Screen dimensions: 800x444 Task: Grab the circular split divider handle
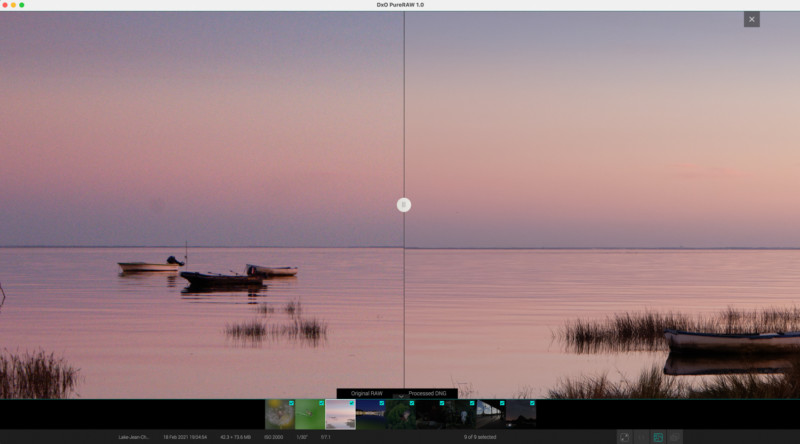(404, 205)
